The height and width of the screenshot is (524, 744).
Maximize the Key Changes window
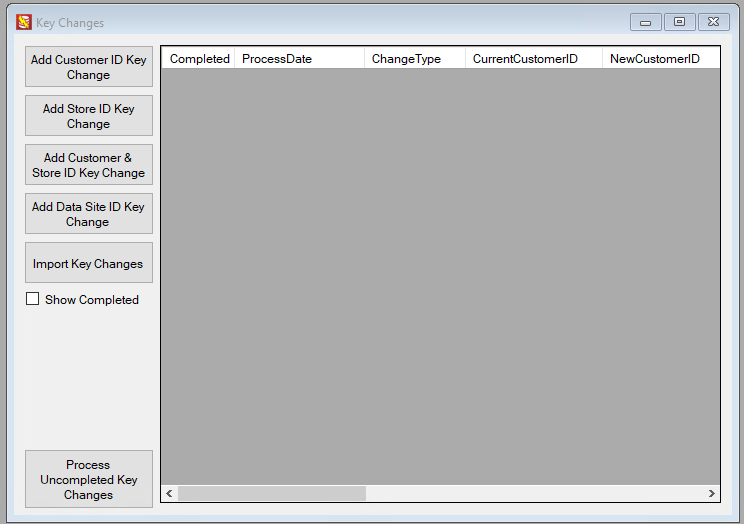pos(679,22)
